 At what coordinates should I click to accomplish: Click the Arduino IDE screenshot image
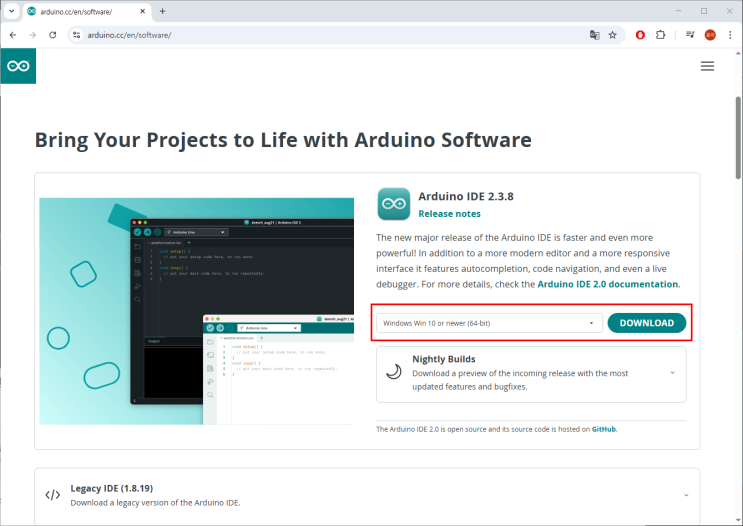197,311
